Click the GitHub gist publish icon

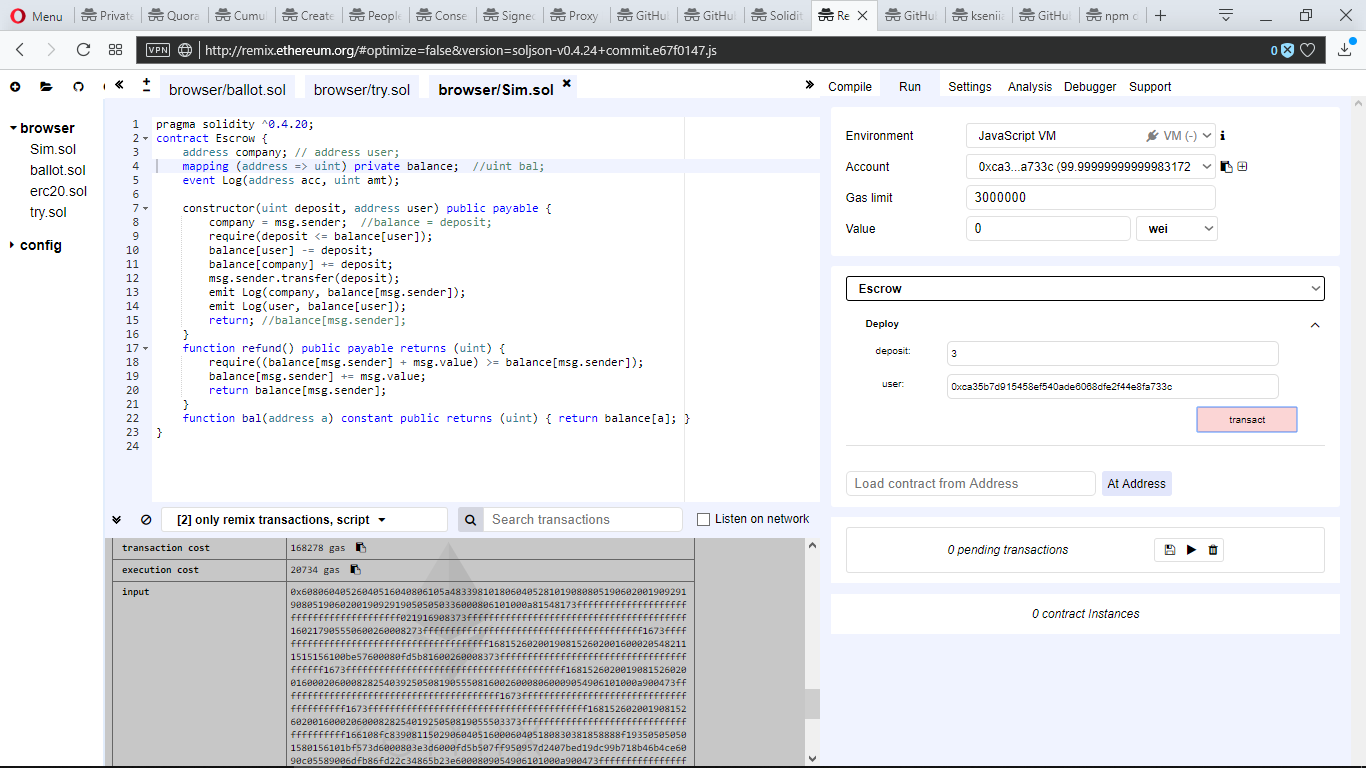pos(78,87)
